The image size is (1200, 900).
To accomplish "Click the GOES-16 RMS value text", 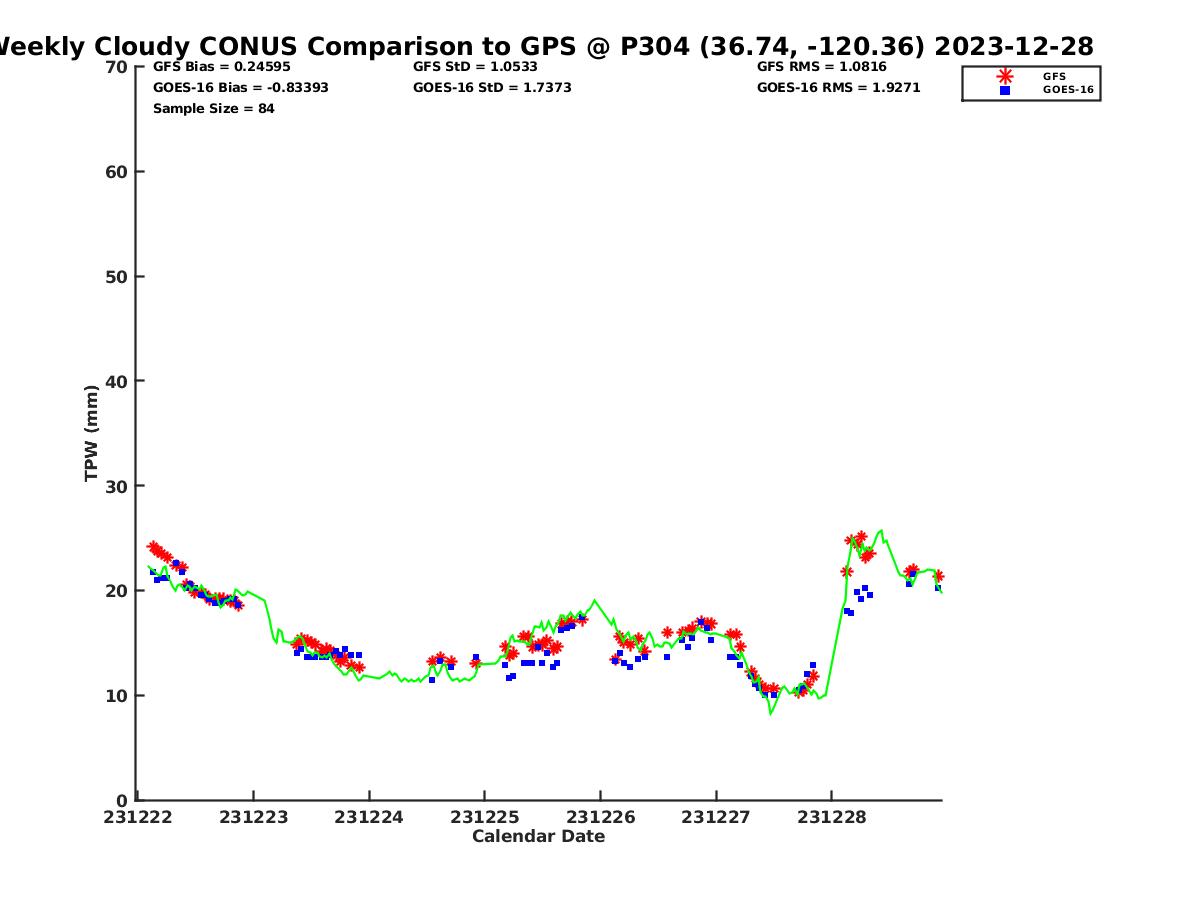I will [838, 88].
